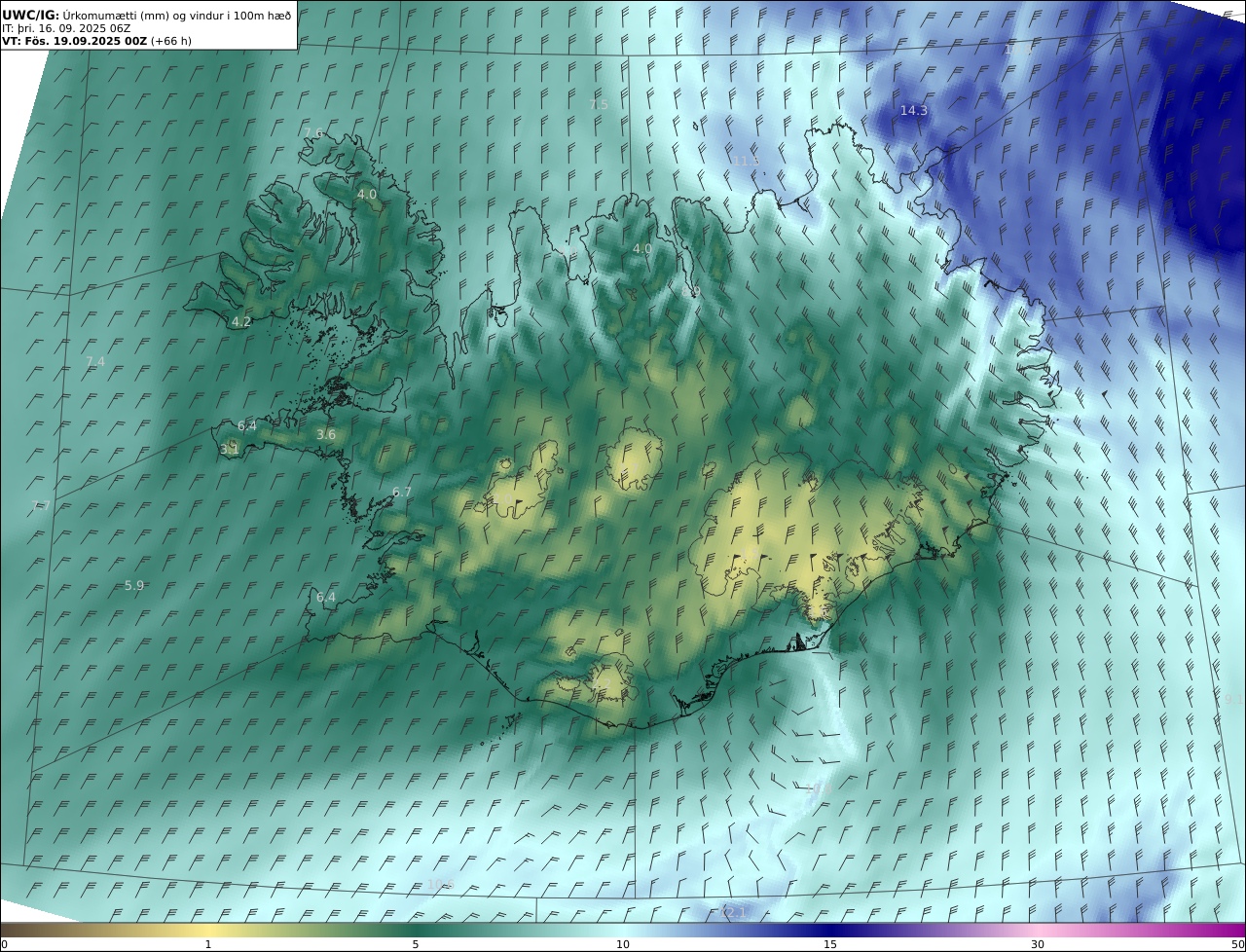
Task: Click the 5.9 value in the ocean
Action: click(134, 585)
